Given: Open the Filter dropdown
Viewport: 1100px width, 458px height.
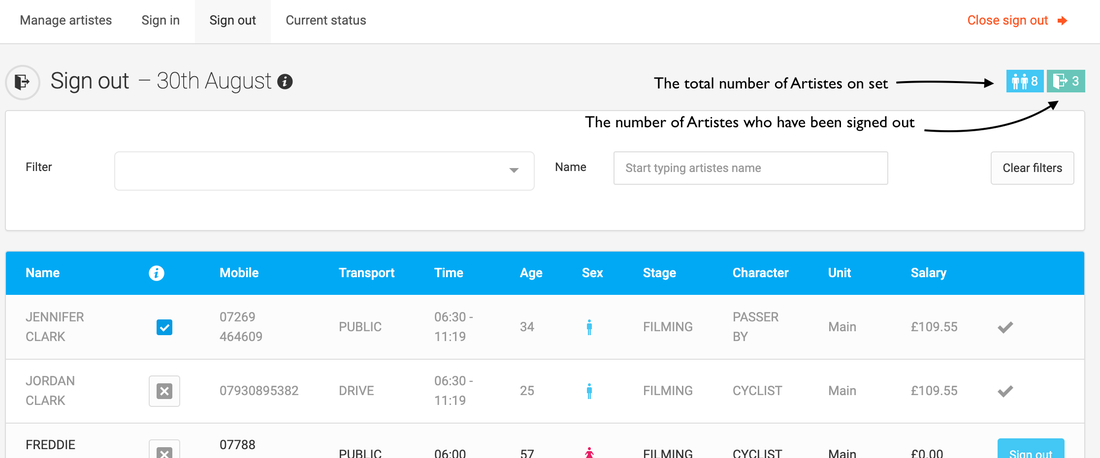Looking at the screenshot, I should click(324, 170).
